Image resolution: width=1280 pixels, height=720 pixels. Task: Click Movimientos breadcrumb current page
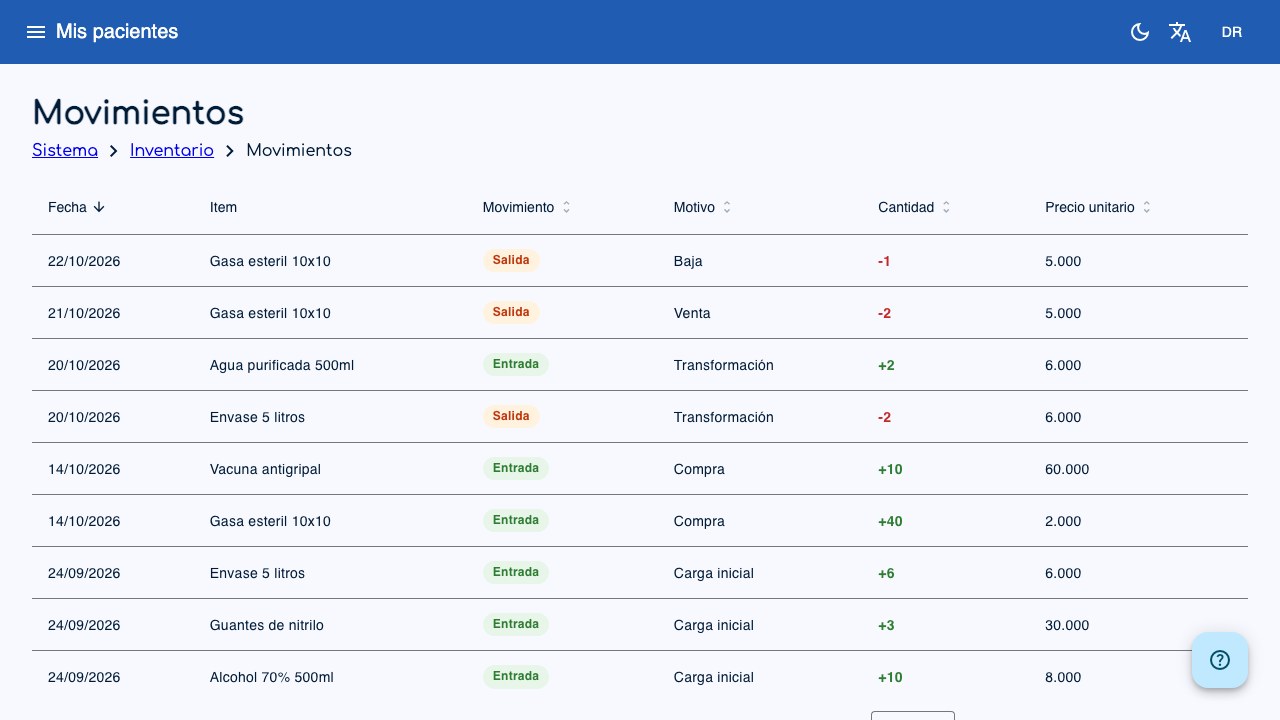[x=299, y=150]
